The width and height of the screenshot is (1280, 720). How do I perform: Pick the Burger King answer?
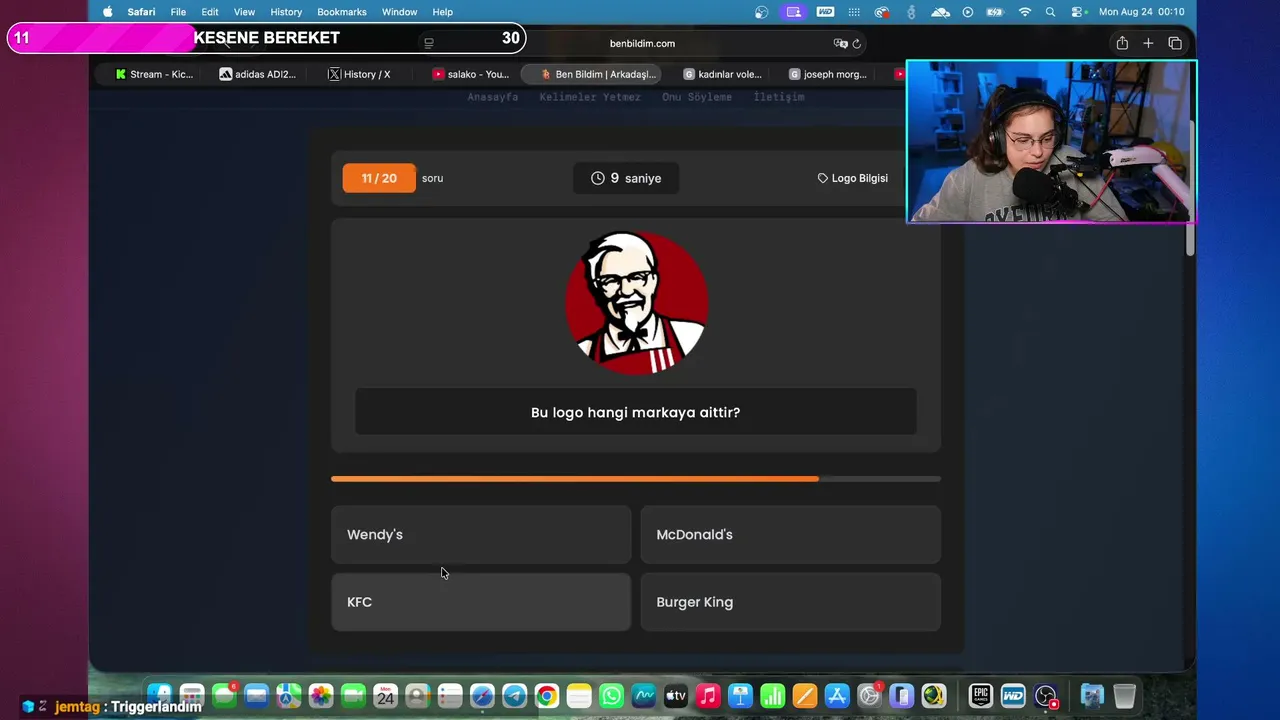[790, 602]
